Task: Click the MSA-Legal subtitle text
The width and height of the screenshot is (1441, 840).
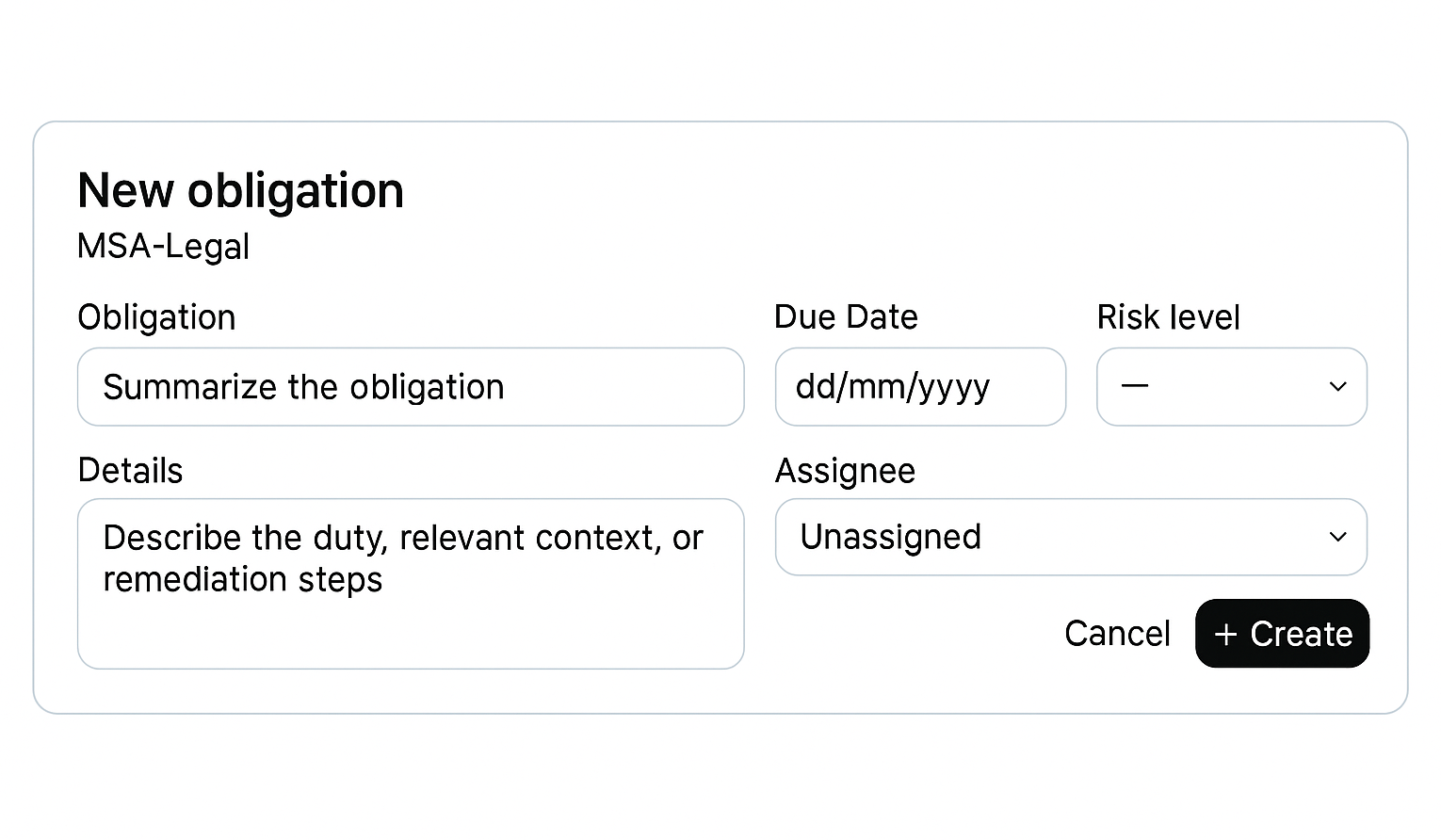Action: point(163,247)
